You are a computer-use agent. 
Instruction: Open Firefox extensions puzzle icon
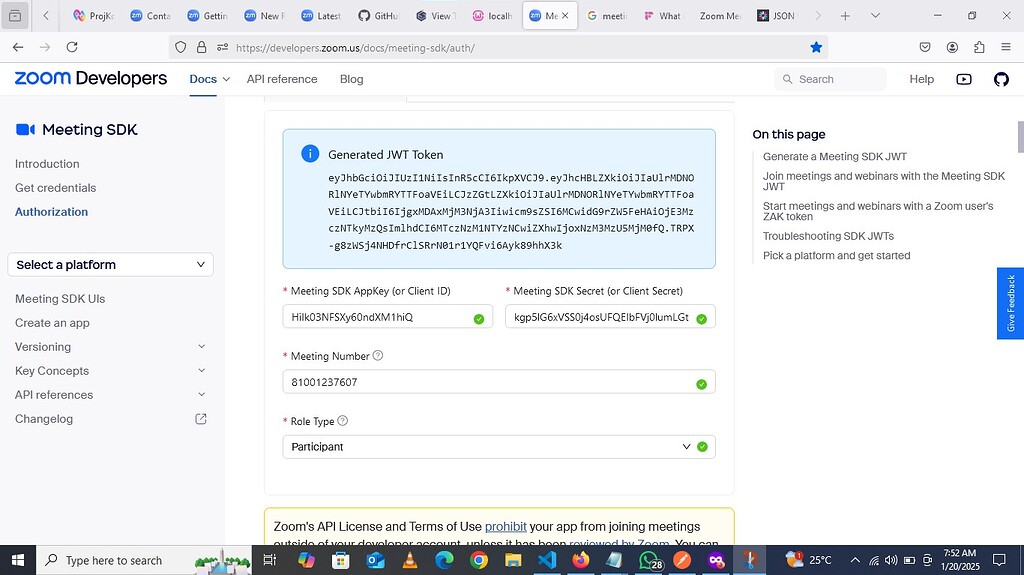[979, 47]
